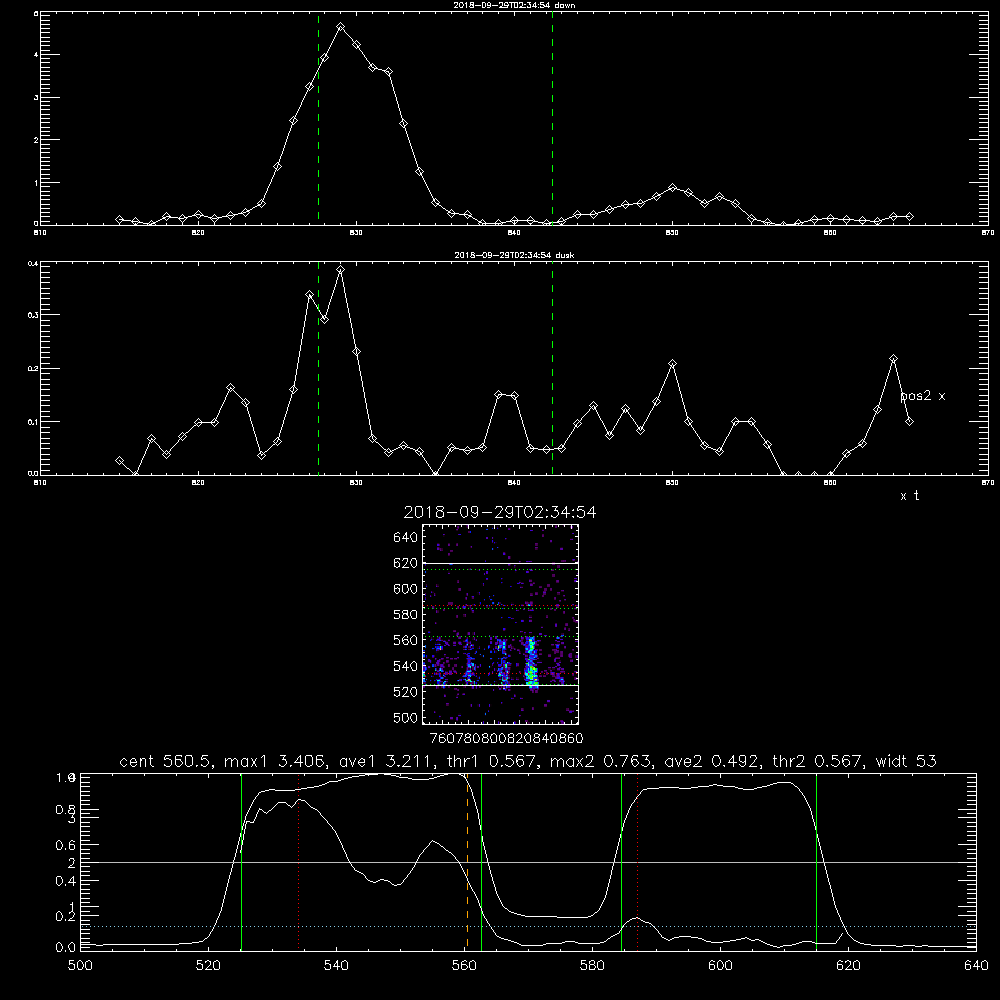Click the green vertical line near 563 in bottom plot

482,861
